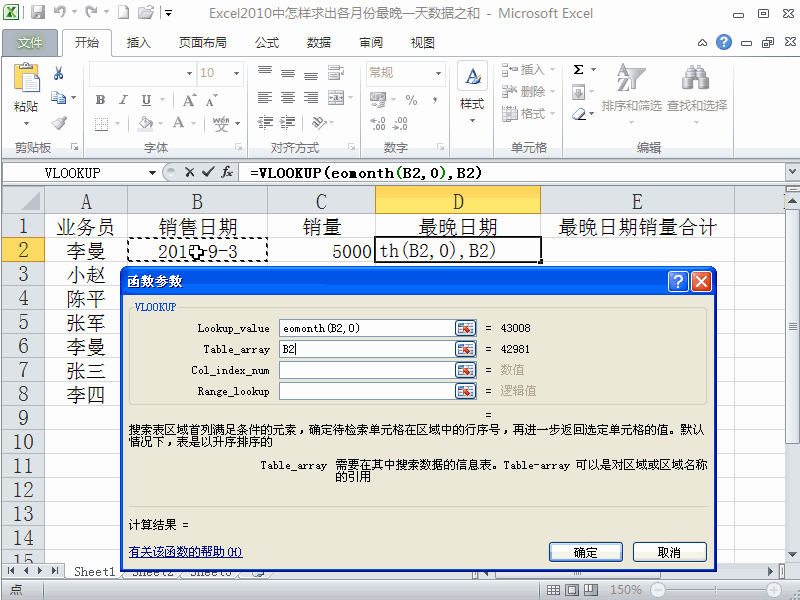
Task: Click the Format Painter brush icon
Action: [59, 122]
